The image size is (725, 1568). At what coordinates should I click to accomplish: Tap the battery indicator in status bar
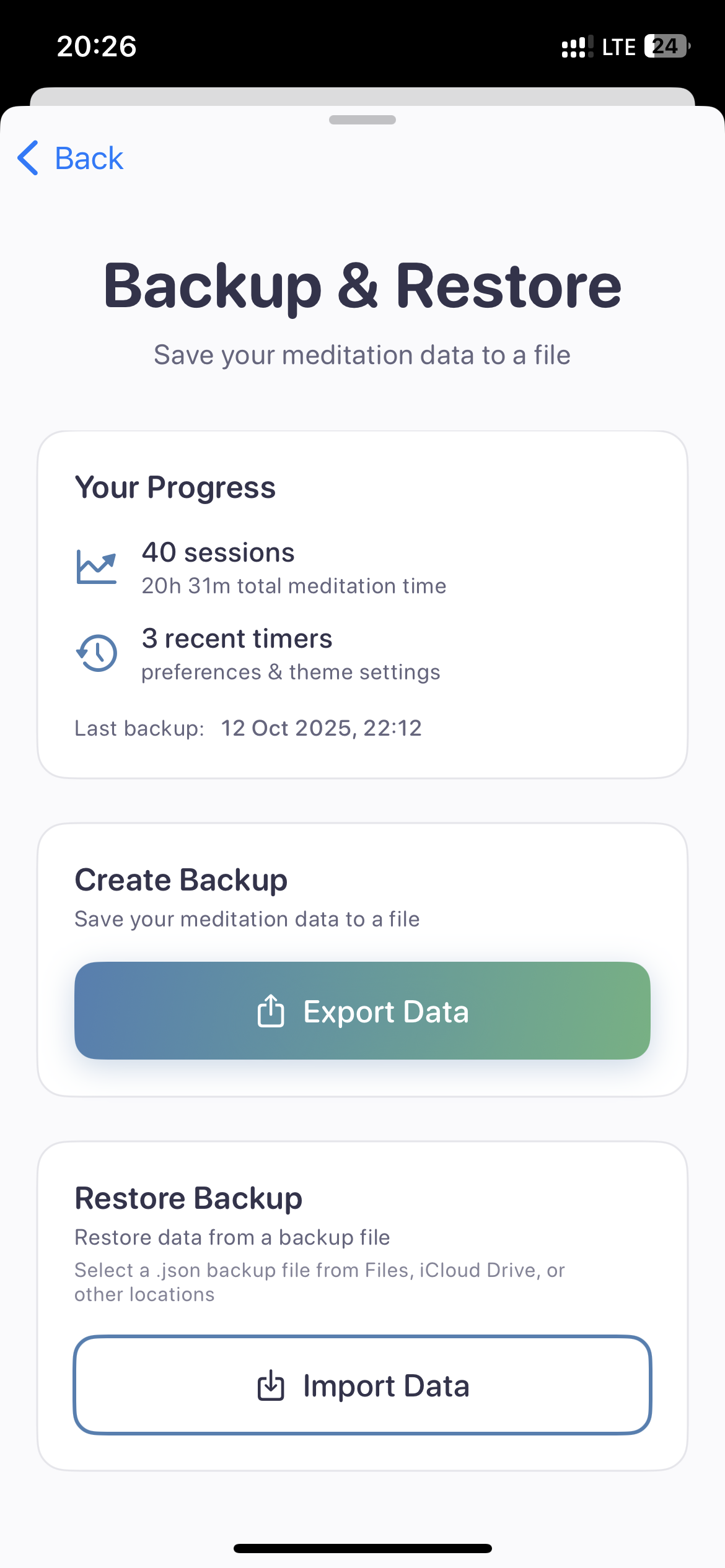pyautogui.click(x=667, y=46)
